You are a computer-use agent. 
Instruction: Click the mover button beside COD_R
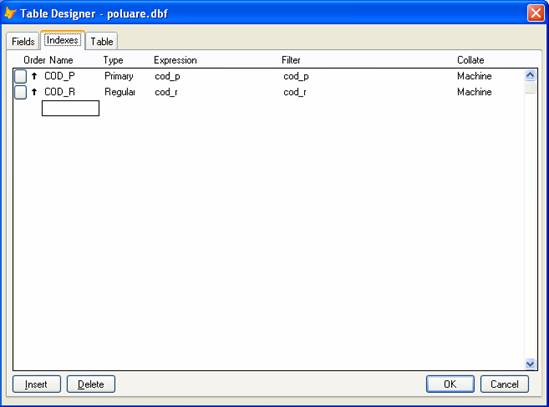[x=20, y=92]
